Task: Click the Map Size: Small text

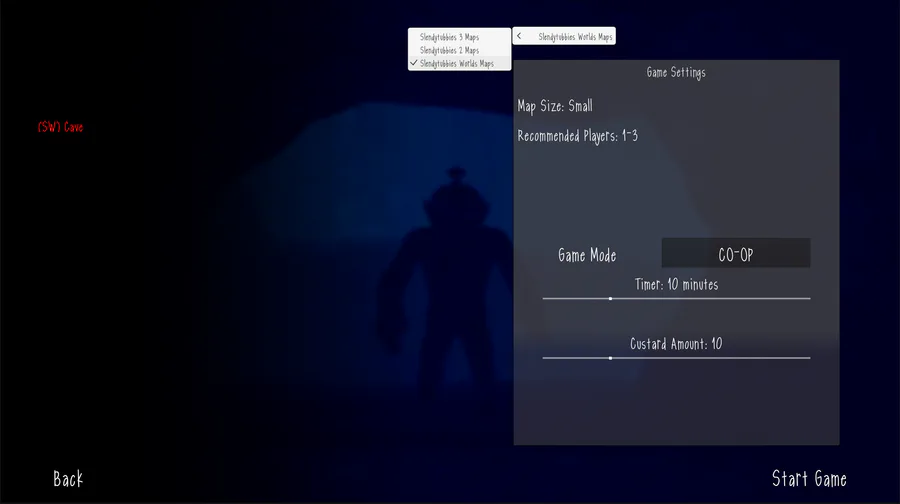Action: click(x=555, y=106)
